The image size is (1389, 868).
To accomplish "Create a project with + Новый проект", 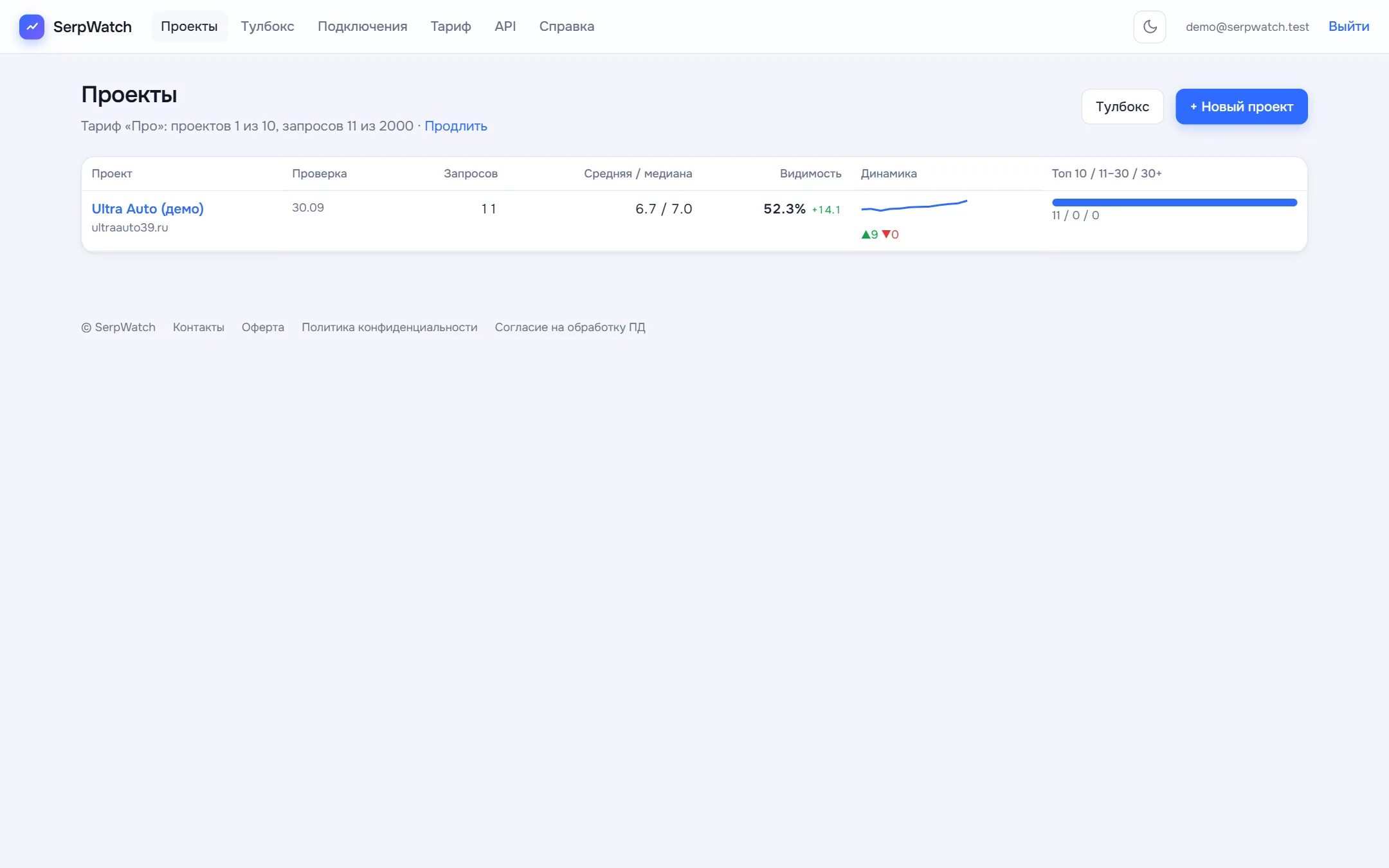I will (x=1242, y=107).
